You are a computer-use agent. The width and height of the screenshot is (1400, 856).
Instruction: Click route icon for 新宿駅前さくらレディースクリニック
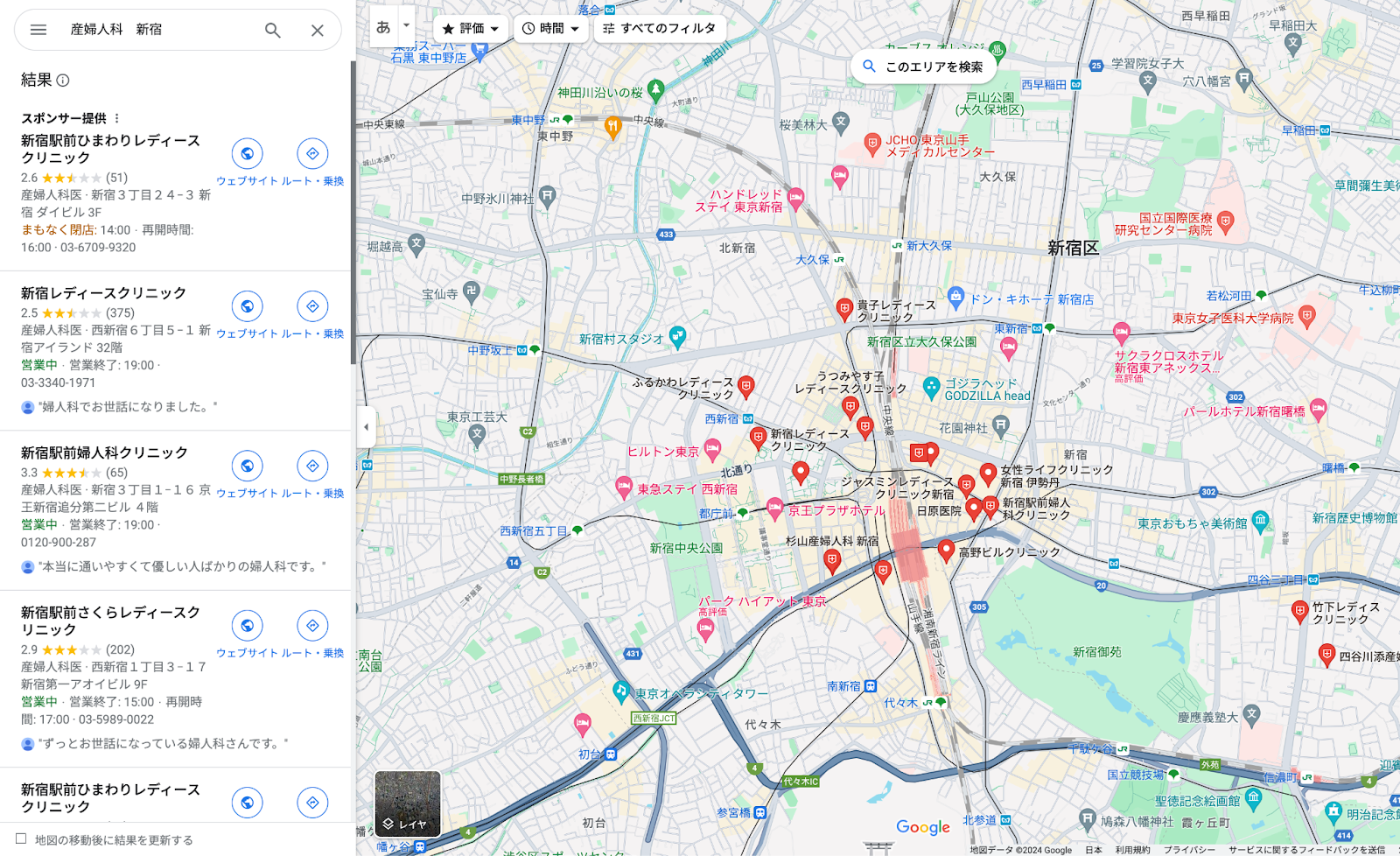click(x=312, y=626)
